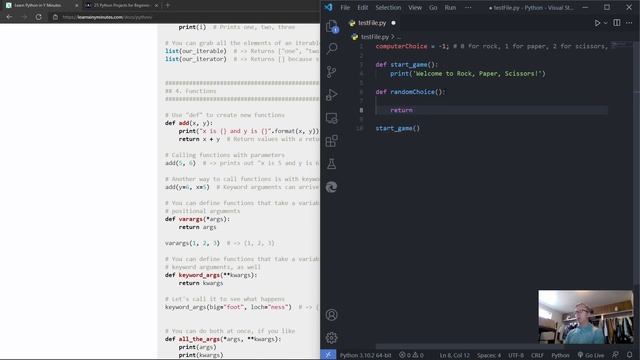Click the VS Code logo icon
640x360 pixels.
[x=329, y=7]
